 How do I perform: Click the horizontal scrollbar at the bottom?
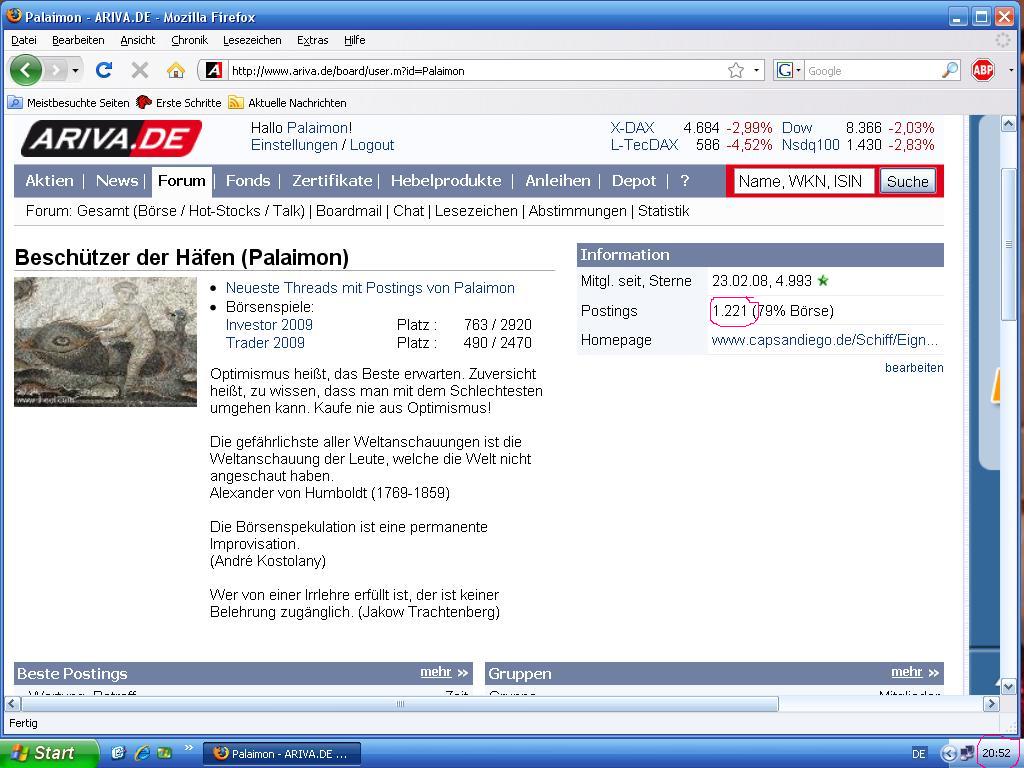coord(400,704)
